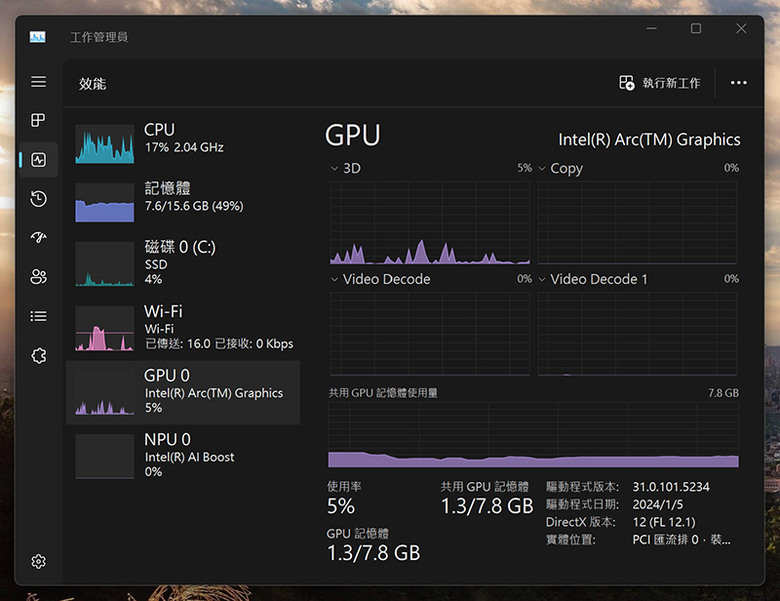The image size is (780, 601).
Task: Click Intel(R) Arc(TM) Graphics title text
Action: click(x=649, y=140)
